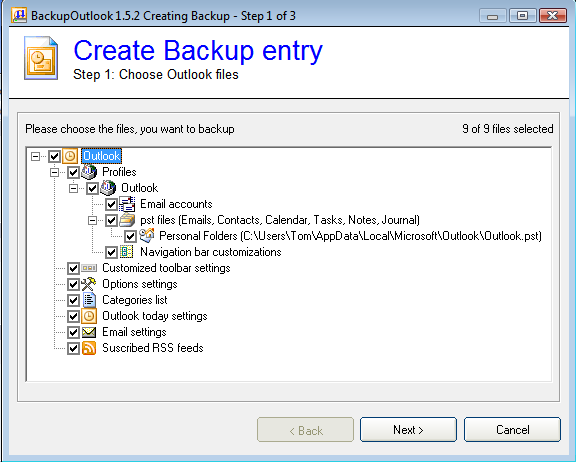Select pst files (Emails, Contacts...) row text
This screenshot has height=462, width=576.
[x=280, y=220]
